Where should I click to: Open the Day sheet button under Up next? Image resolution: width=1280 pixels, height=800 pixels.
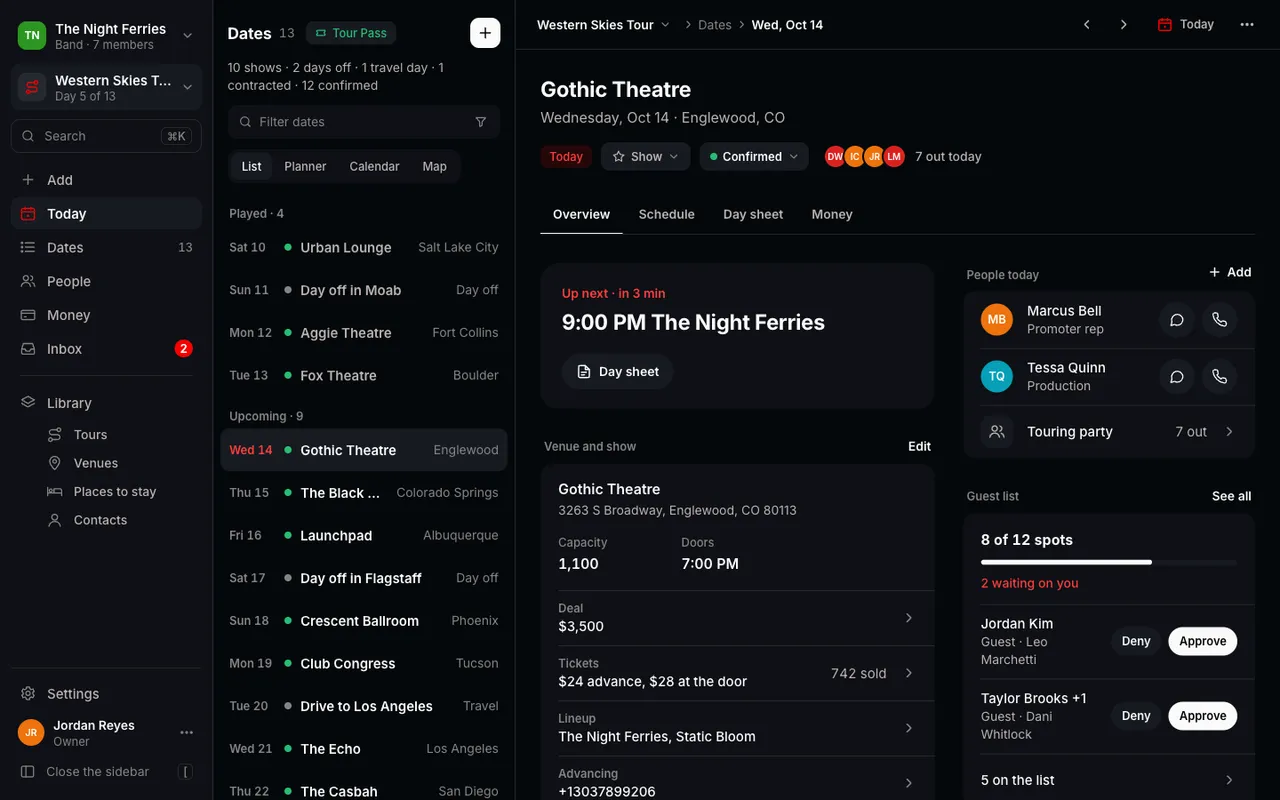617,372
